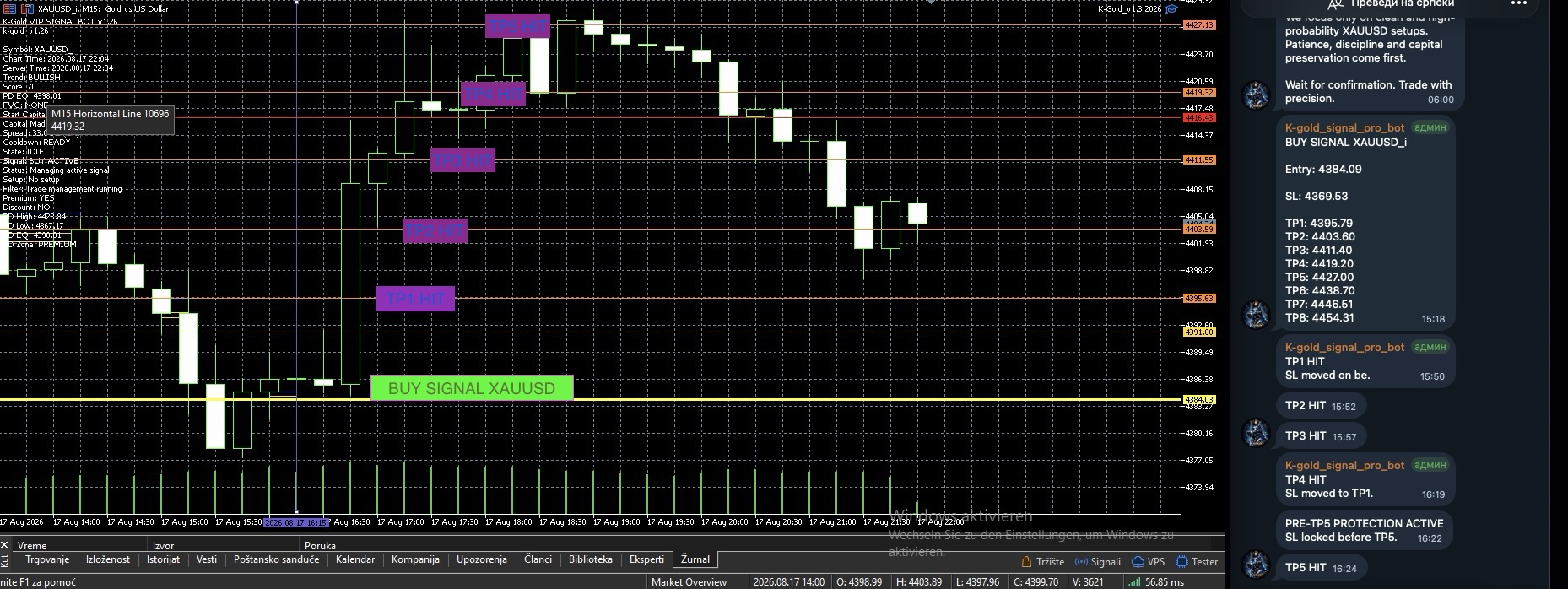Click K-gold_signal_pro_bot name in TP4 HIT message
The width and height of the screenshot is (1568, 589).
click(x=1344, y=465)
